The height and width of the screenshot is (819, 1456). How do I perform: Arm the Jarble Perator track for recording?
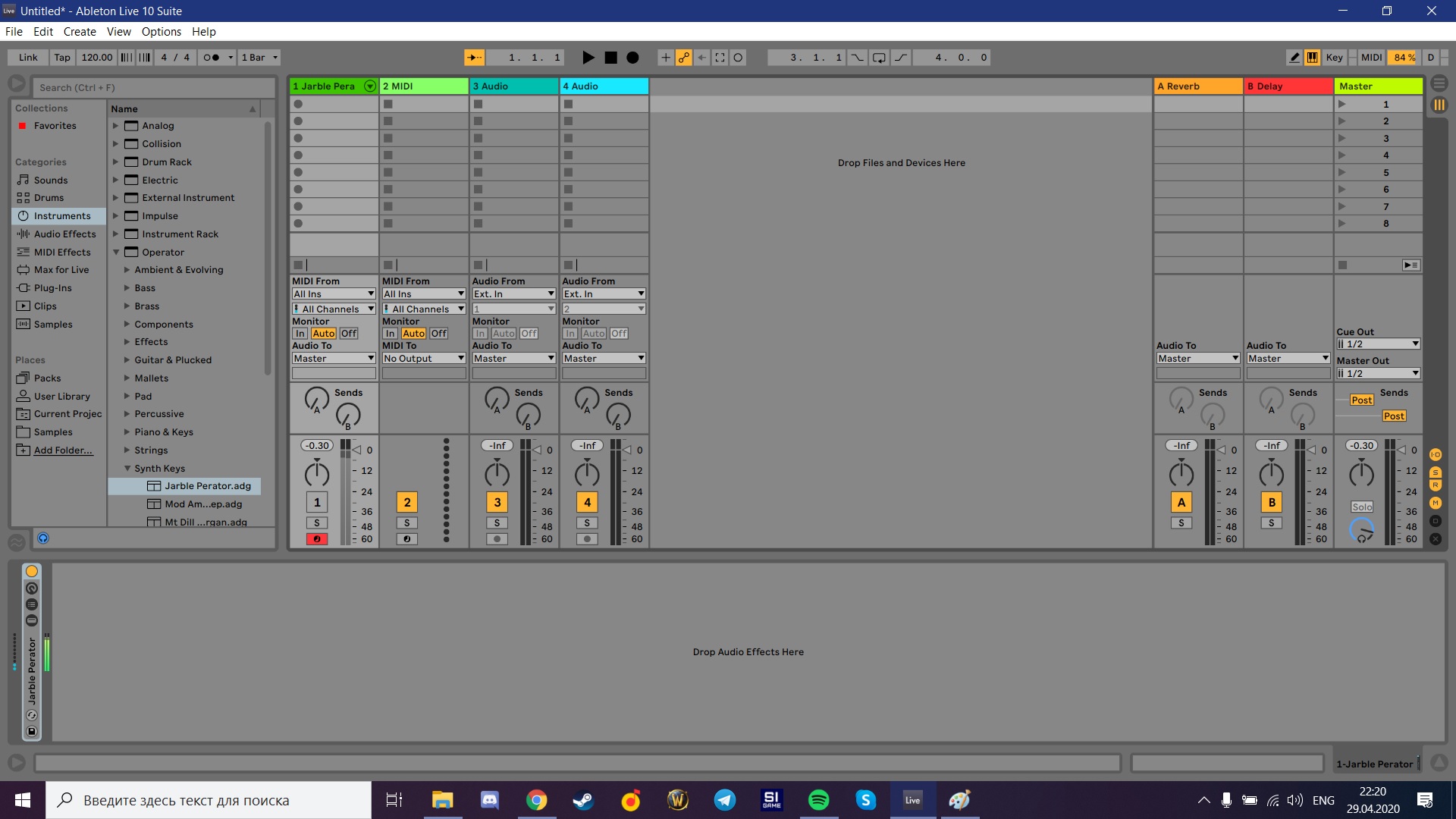click(x=317, y=539)
